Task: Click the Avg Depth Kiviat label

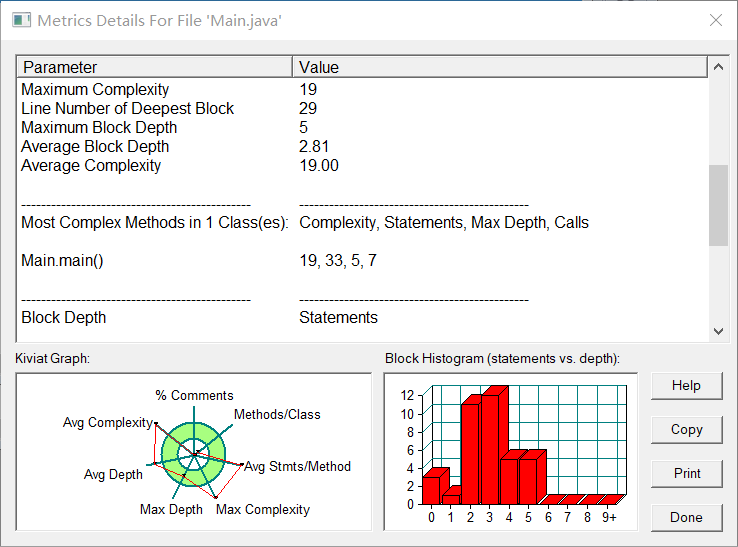Action: (x=113, y=474)
